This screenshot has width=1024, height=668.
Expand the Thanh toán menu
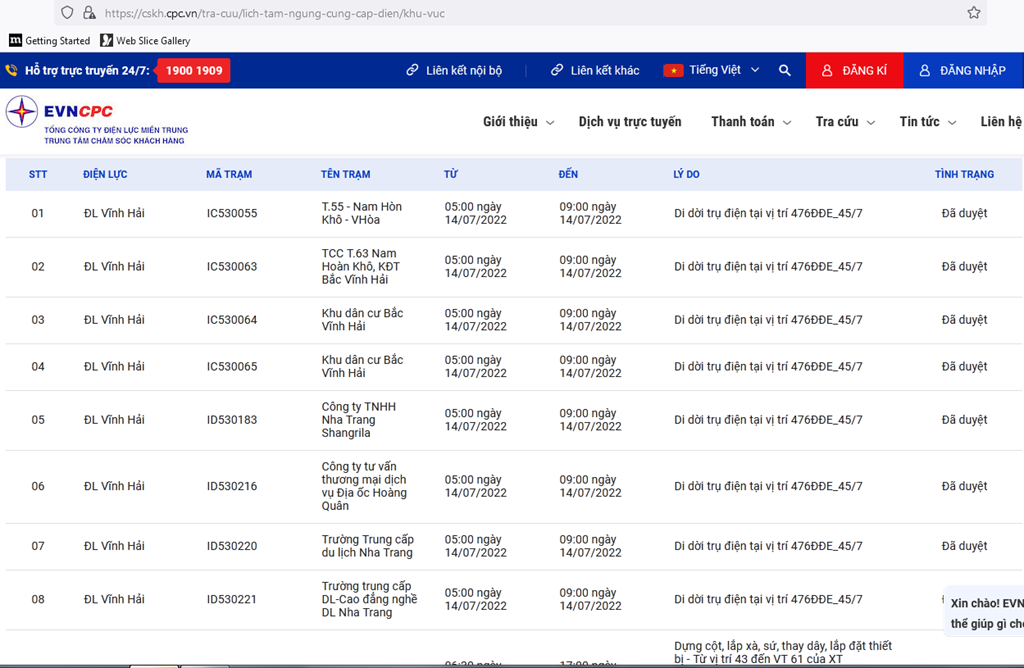[x=751, y=122]
